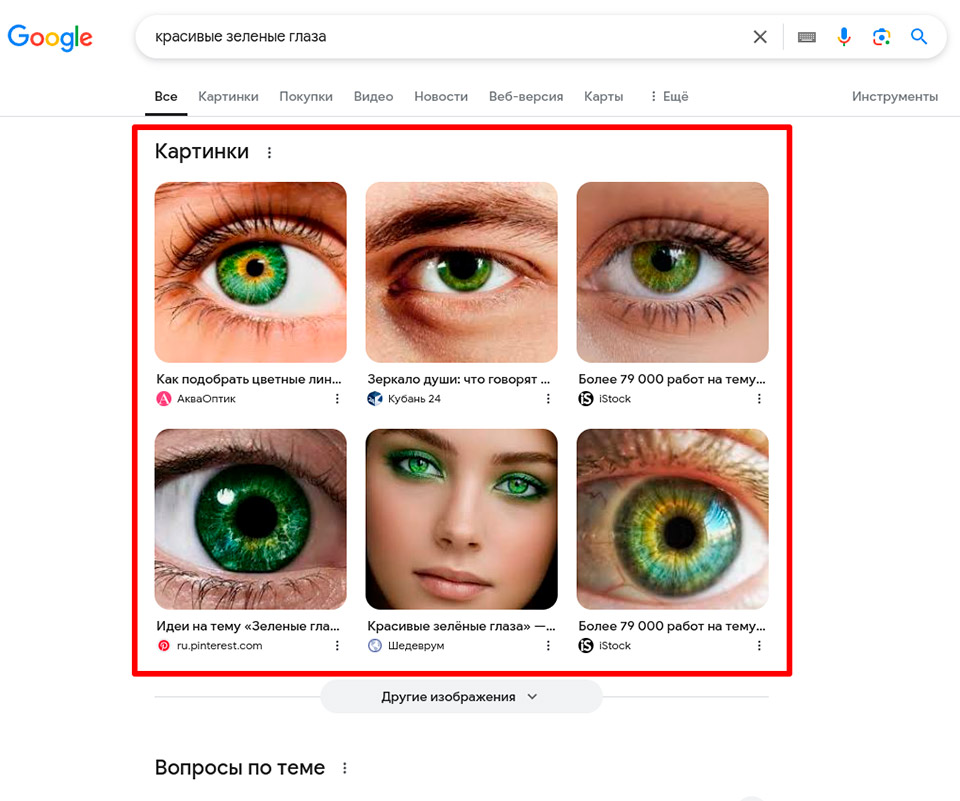Image resolution: width=960 pixels, height=801 pixels.
Task: Submit search with magnifying glass icon
Action: (x=918, y=37)
